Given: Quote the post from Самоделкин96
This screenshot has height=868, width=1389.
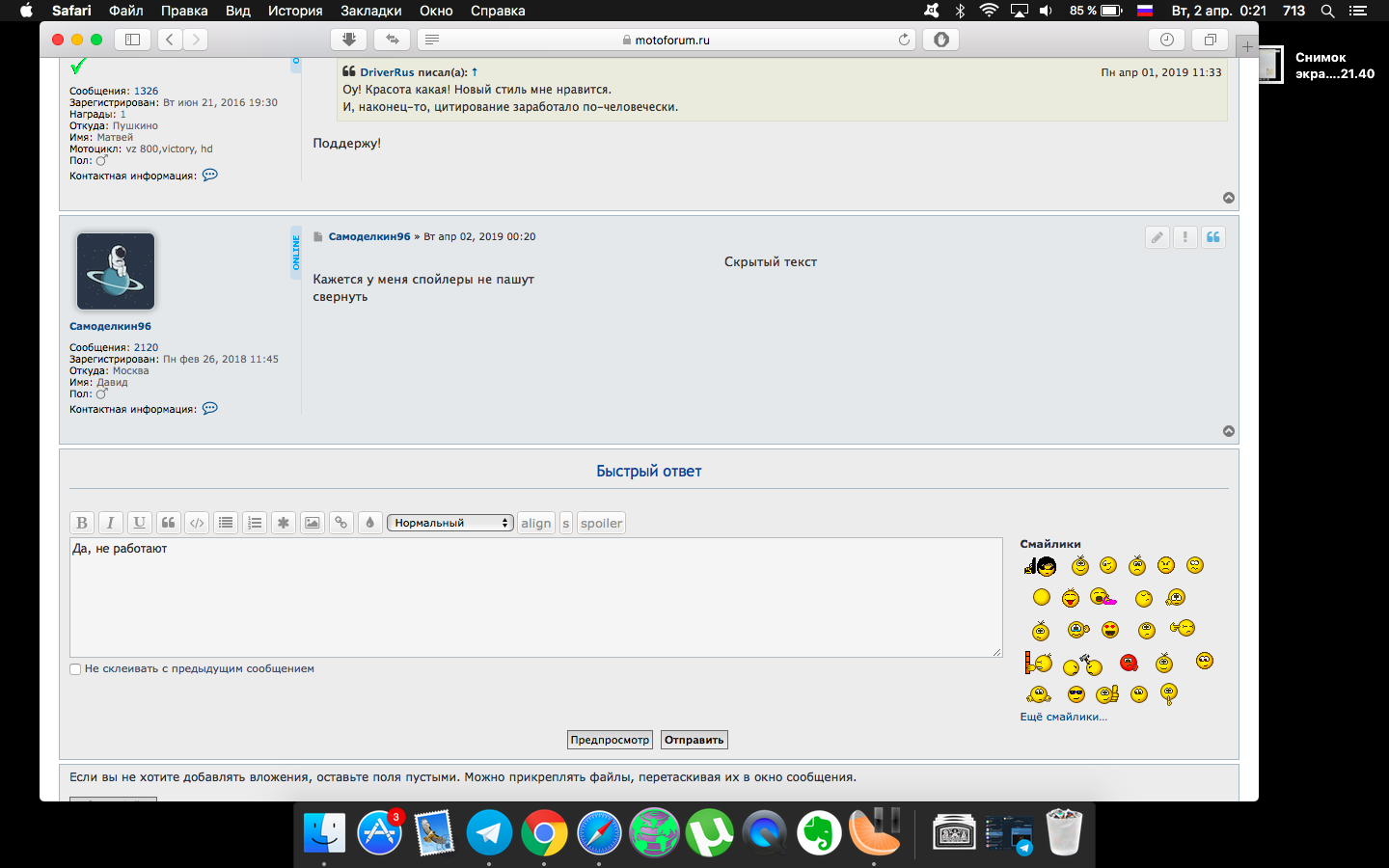Looking at the screenshot, I should tap(1213, 237).
